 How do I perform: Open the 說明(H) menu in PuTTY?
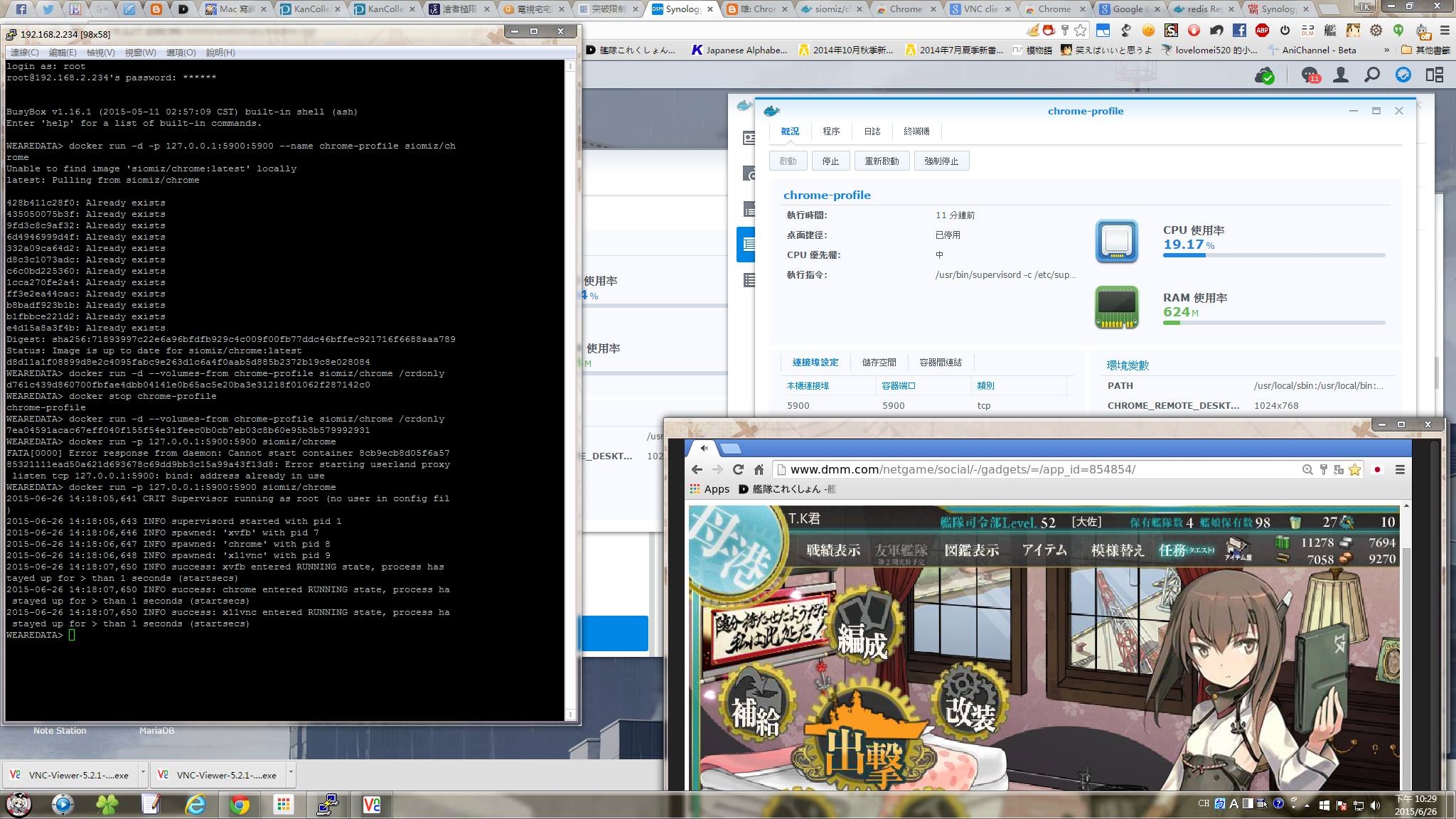point(220,53)
